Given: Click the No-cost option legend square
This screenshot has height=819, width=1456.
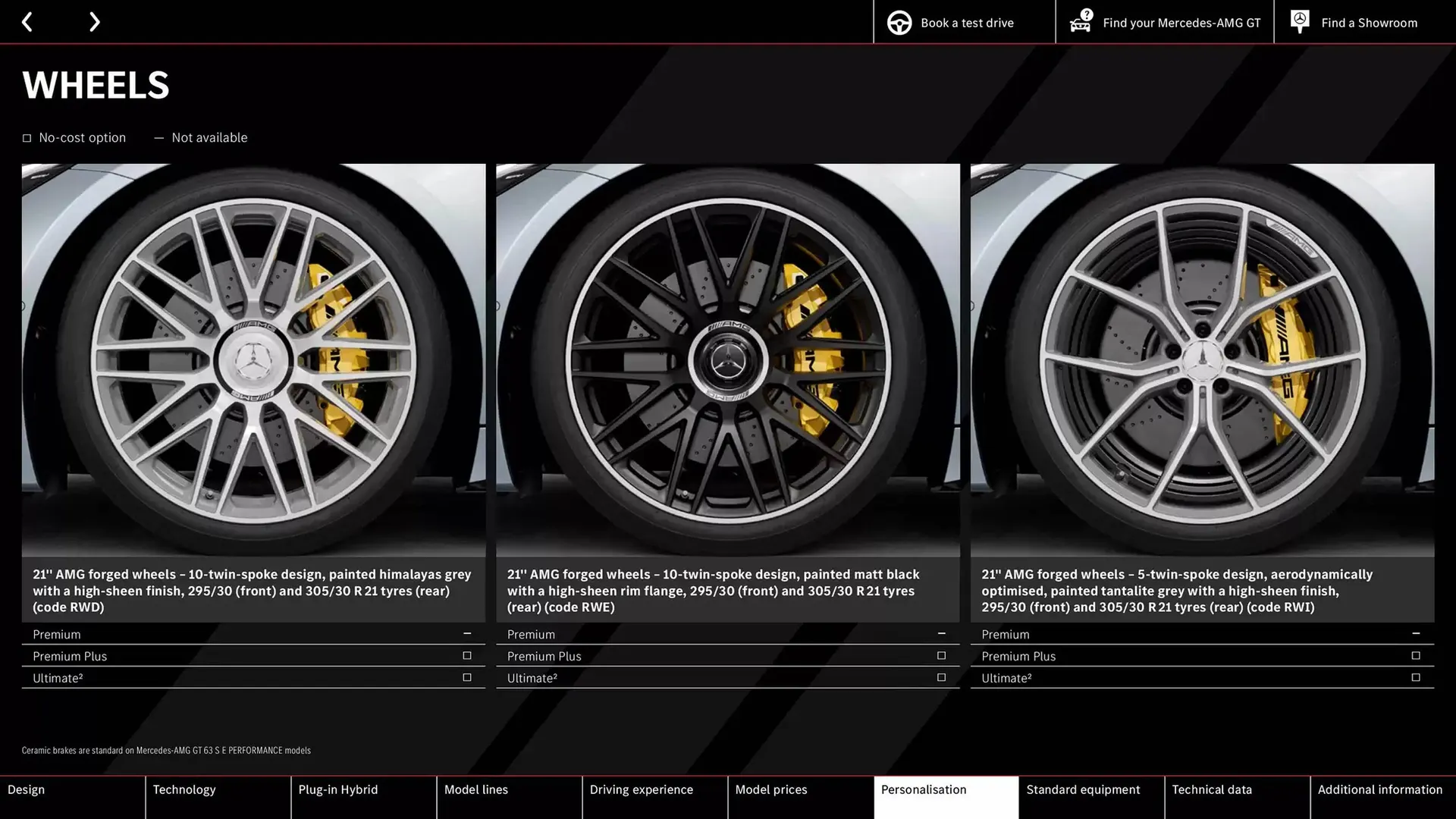Looking at the screenshot, I should [27, 138].
